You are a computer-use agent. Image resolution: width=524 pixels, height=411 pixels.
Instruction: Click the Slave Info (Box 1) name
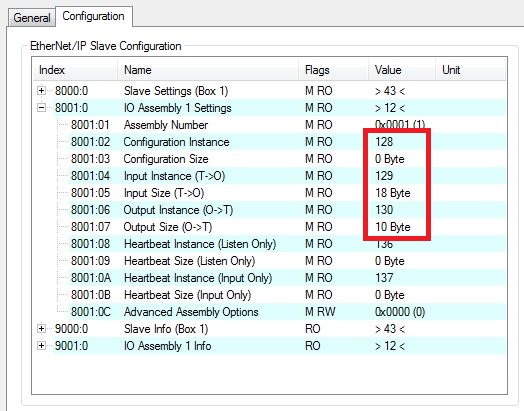tap(166, 329)
